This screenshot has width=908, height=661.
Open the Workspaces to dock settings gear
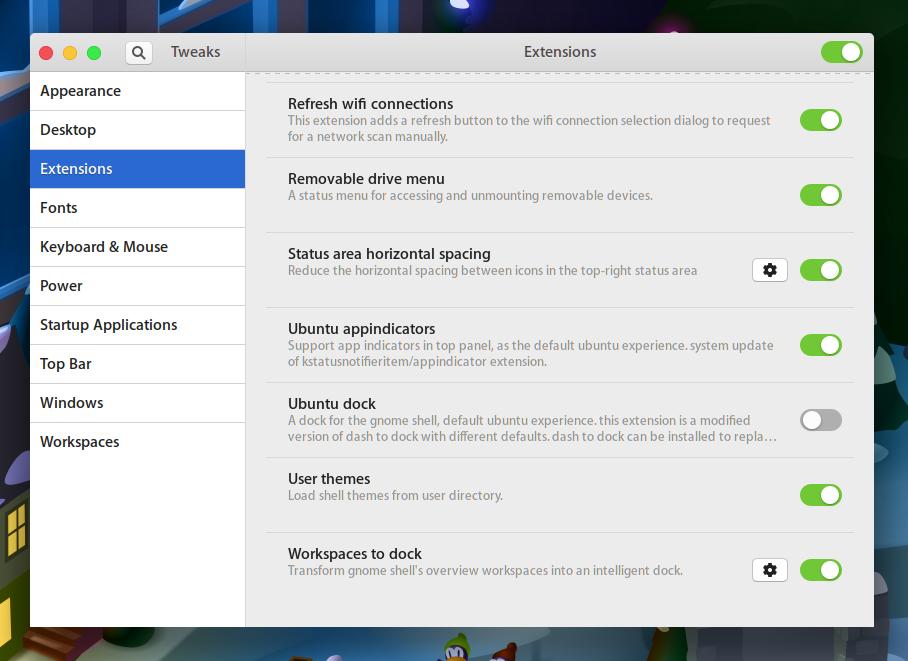(769, 570)
